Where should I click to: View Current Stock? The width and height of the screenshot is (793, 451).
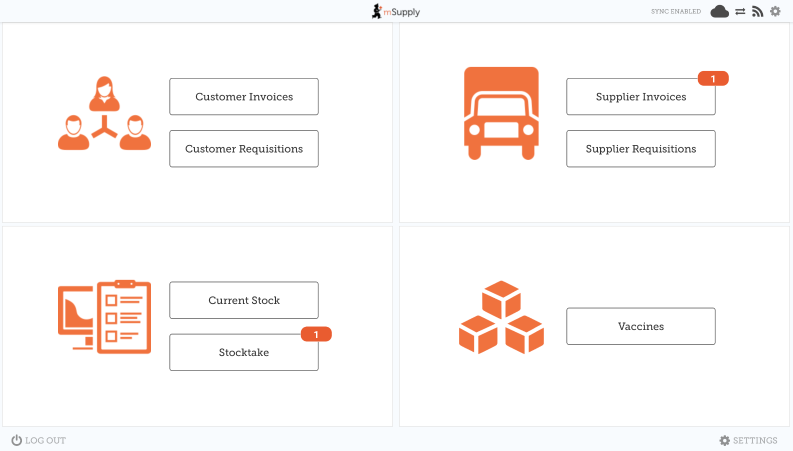tap(244, 301)
